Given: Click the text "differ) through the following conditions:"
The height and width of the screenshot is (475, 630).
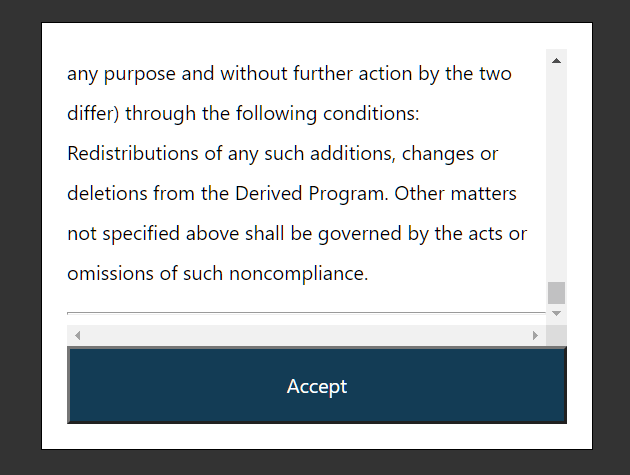Looking at the screenshot, I should click(x=243, y=114).
